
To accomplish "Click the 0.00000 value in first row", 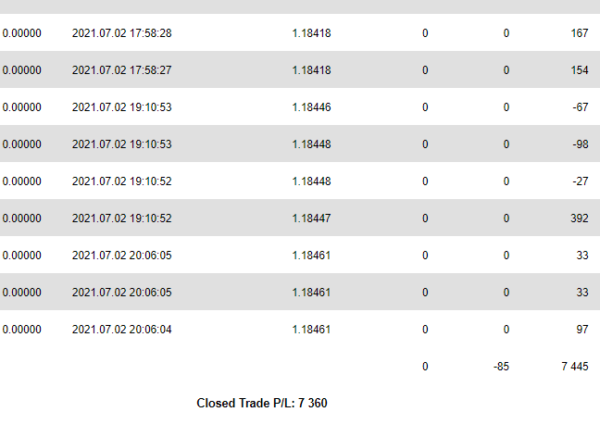I will point(22,33).
